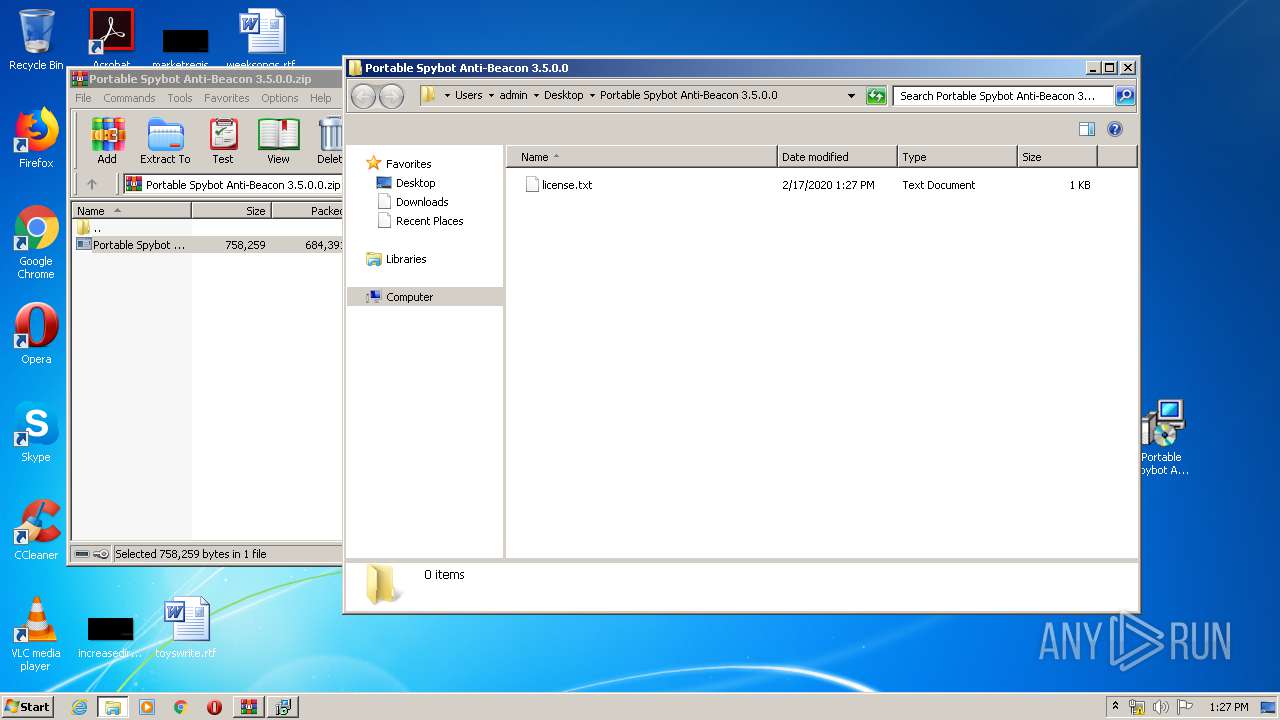
Task: Select the Opera desktop icon
Action: pos(36,334)
